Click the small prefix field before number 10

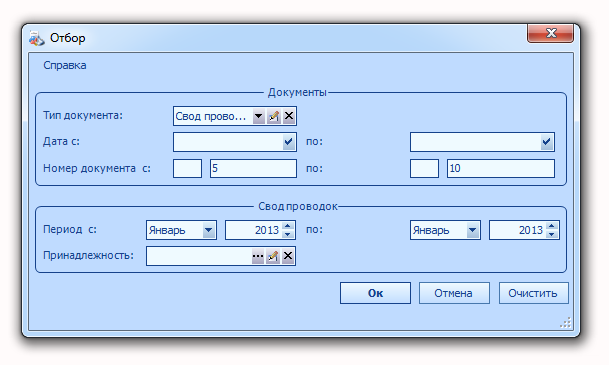pos(424,169)
